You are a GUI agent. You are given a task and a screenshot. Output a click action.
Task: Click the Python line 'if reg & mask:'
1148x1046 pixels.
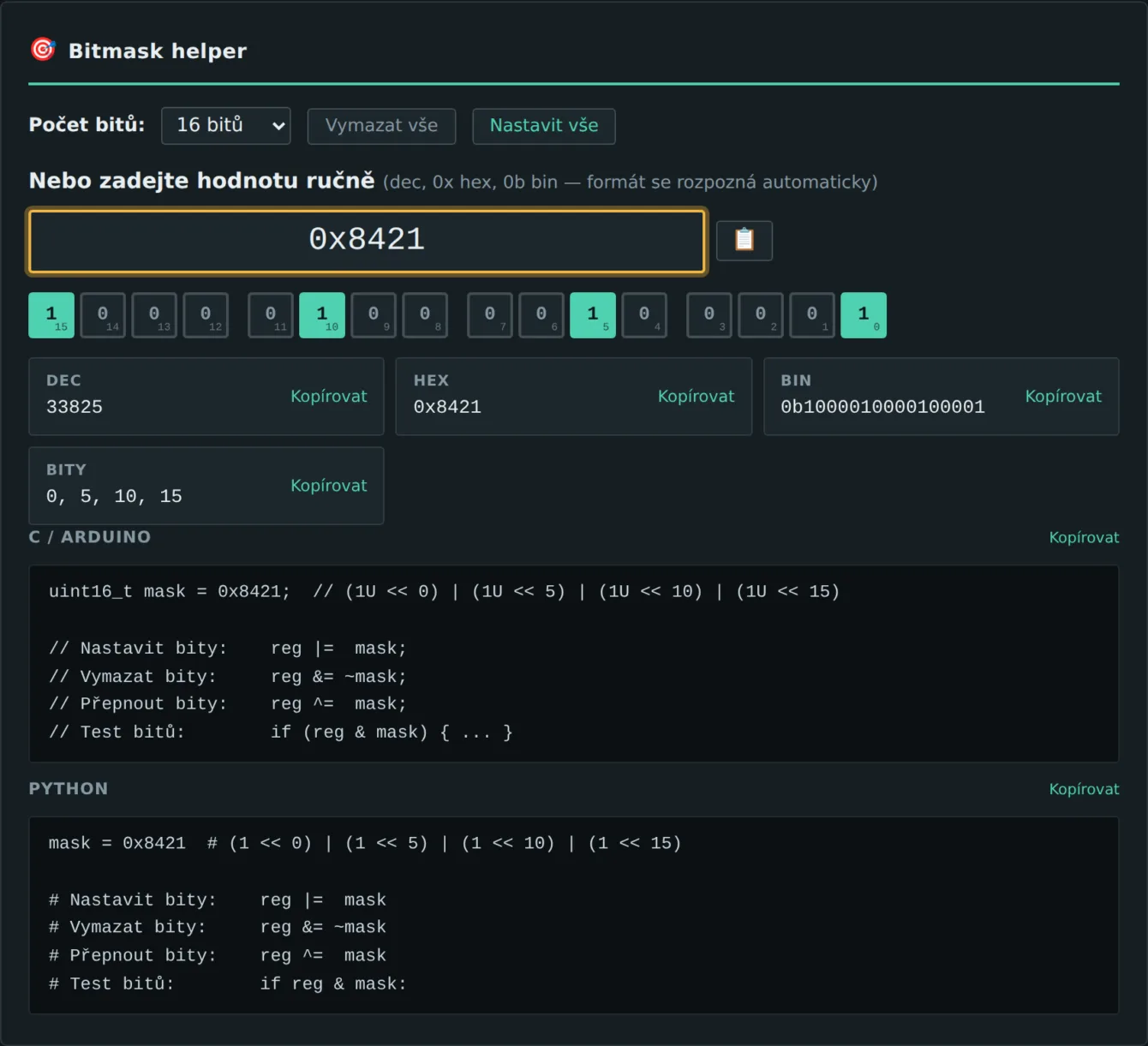(x=333, y=984)
